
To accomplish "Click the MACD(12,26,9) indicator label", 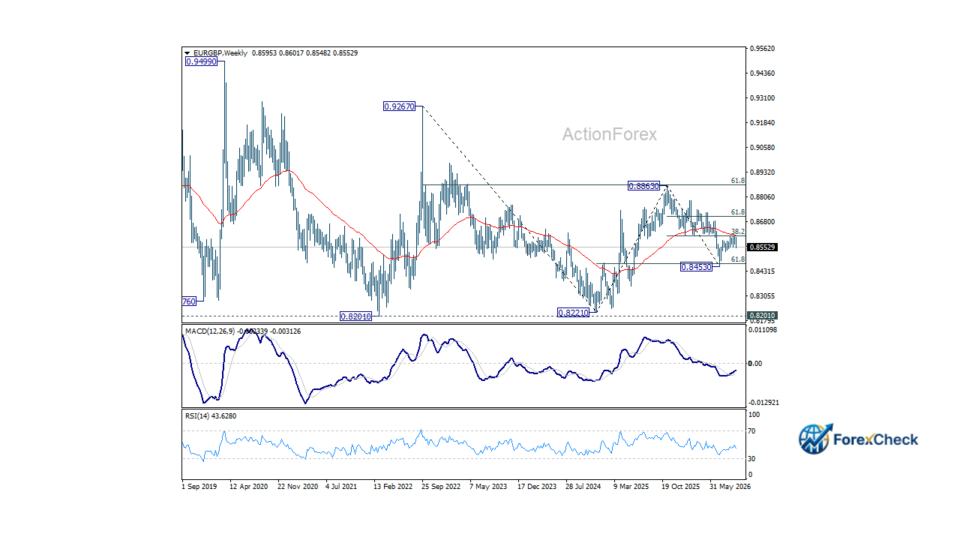I will click(x=210, y=331).
